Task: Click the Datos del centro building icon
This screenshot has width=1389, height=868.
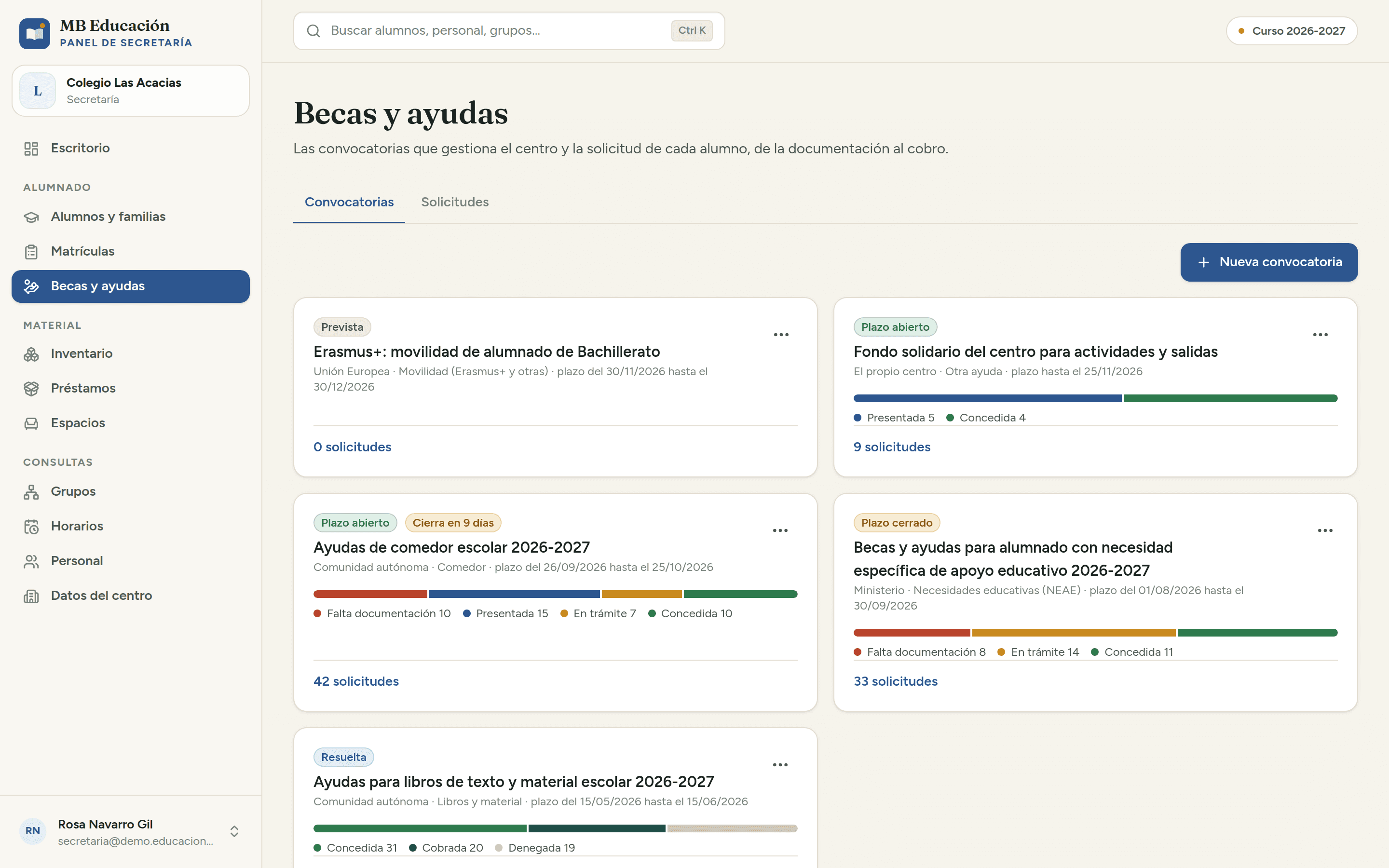Action: point(31,596)
